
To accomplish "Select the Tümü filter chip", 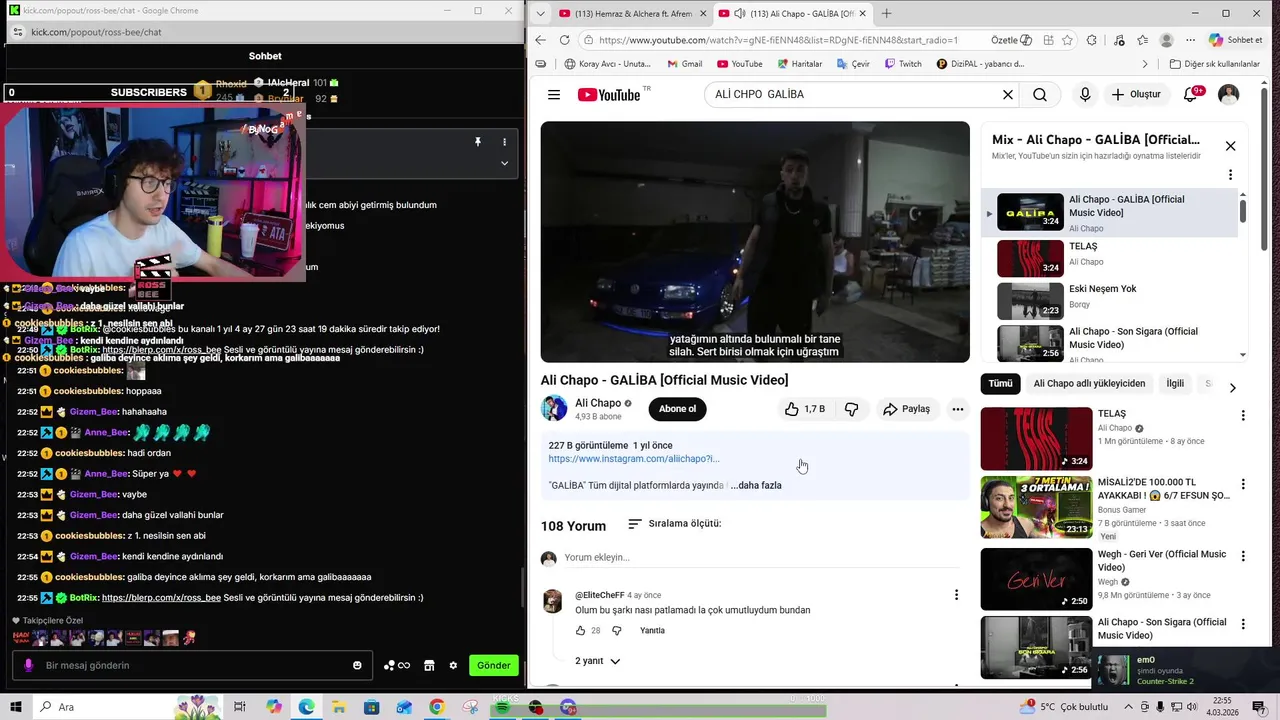I will 1000,383.
